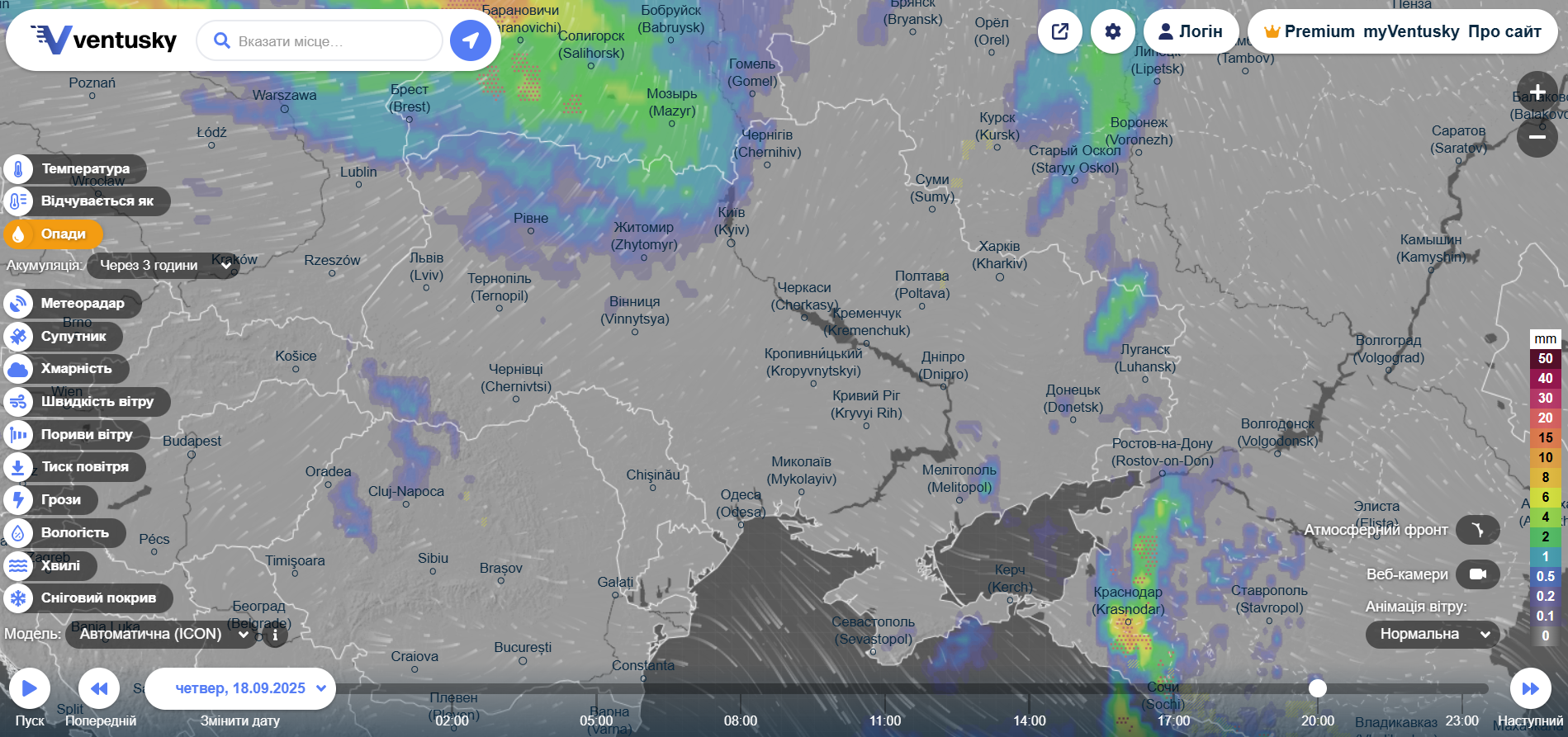1568x737 pixels.
Task: Go to previous time step (Попередній)
Action: point(99,688)
